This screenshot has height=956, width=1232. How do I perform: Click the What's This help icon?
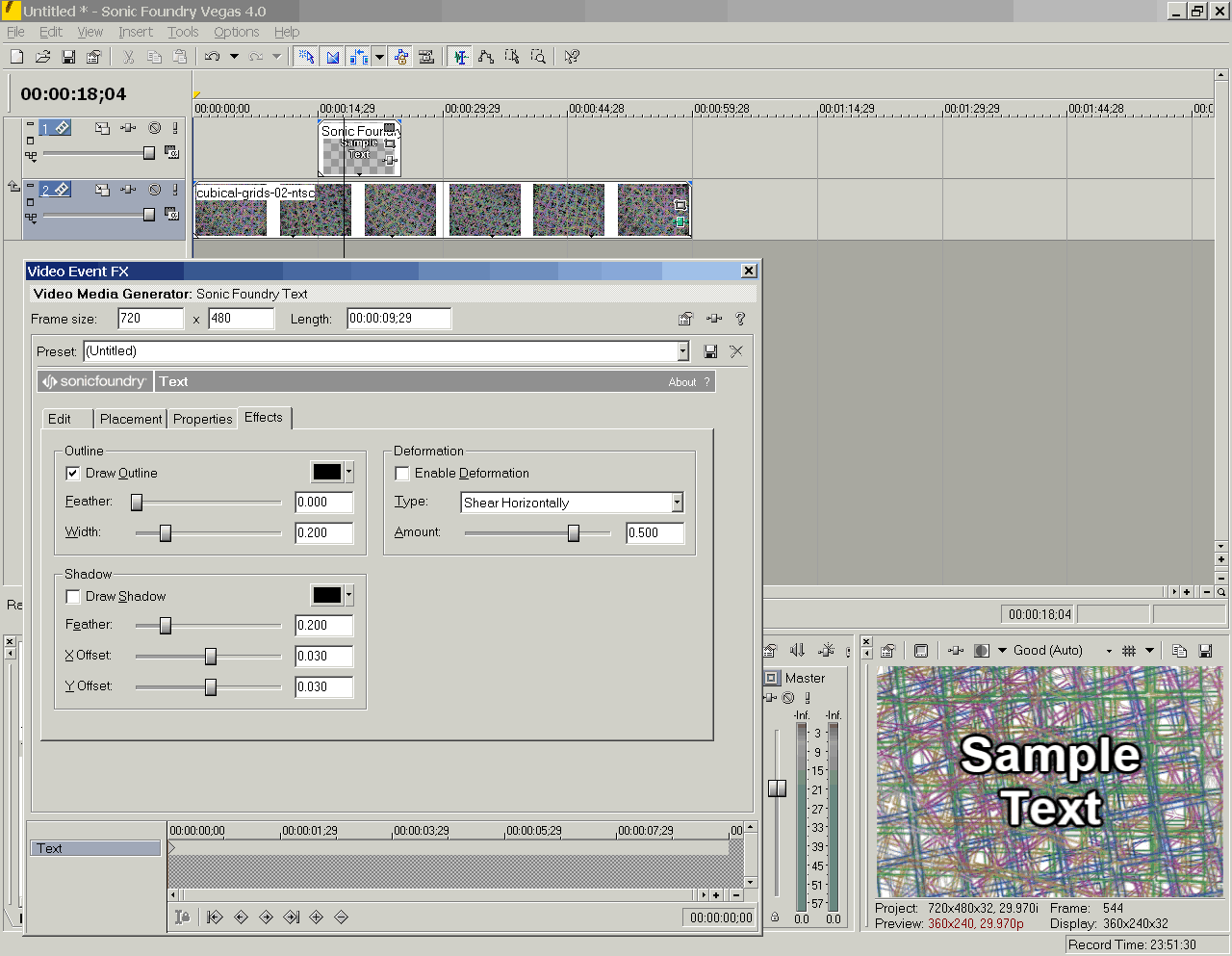point(572,57)
